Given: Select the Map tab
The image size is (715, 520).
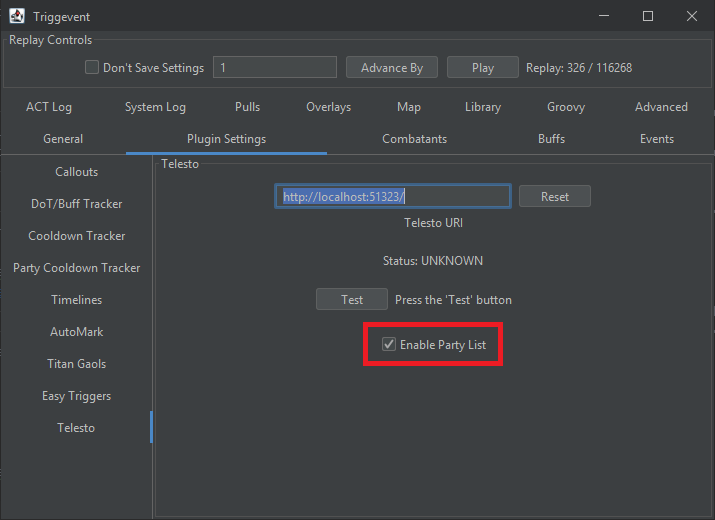Looking at the screenshot, I should coord(409,107).
